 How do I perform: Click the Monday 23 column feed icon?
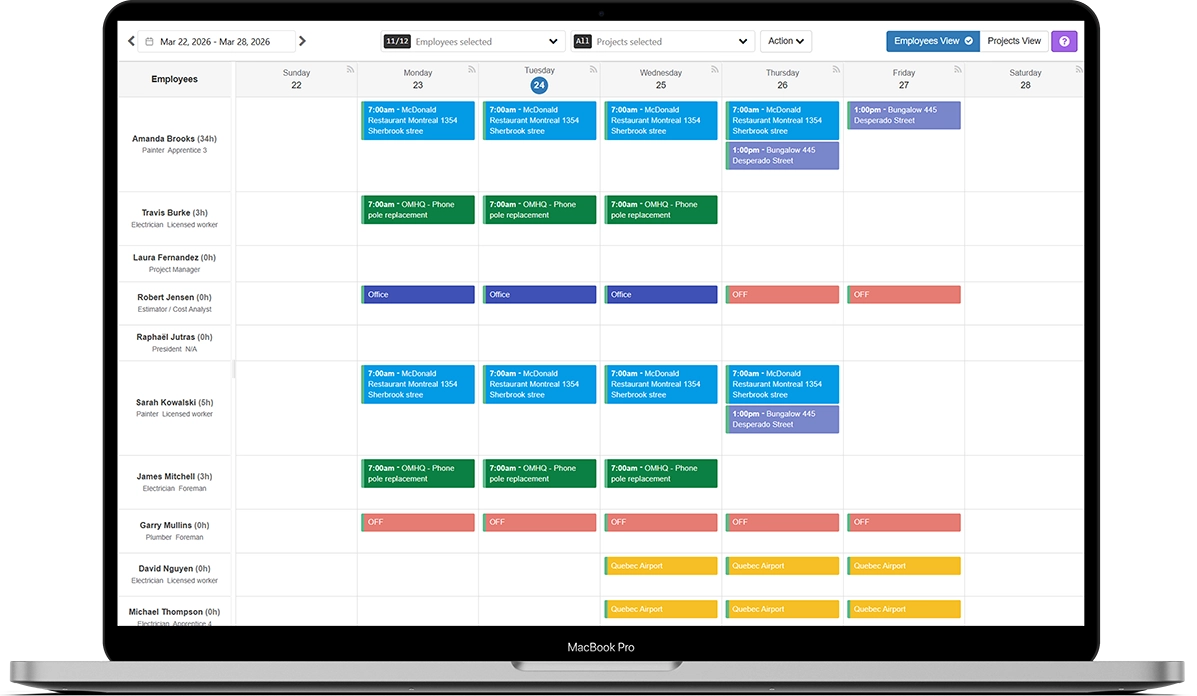[472, 69]
